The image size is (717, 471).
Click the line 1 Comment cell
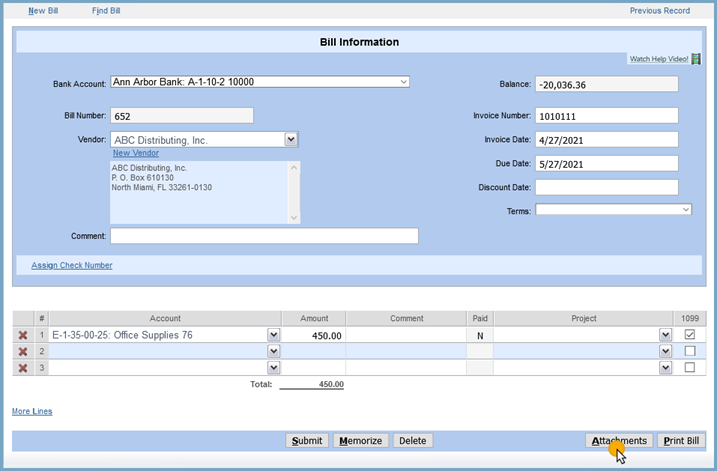click(x=406, y=335)
